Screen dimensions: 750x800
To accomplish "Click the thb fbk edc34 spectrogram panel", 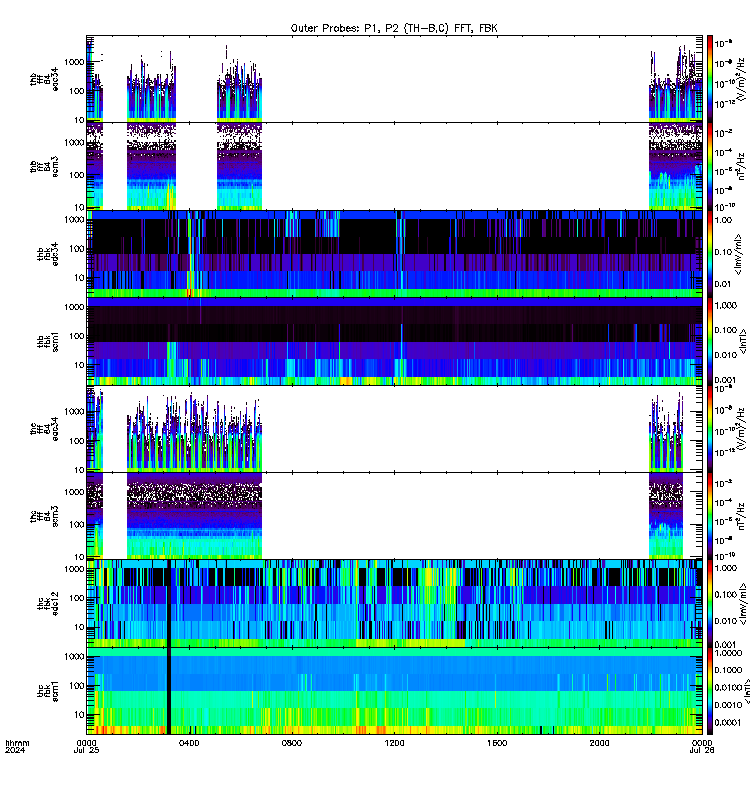I will (394, 254).
